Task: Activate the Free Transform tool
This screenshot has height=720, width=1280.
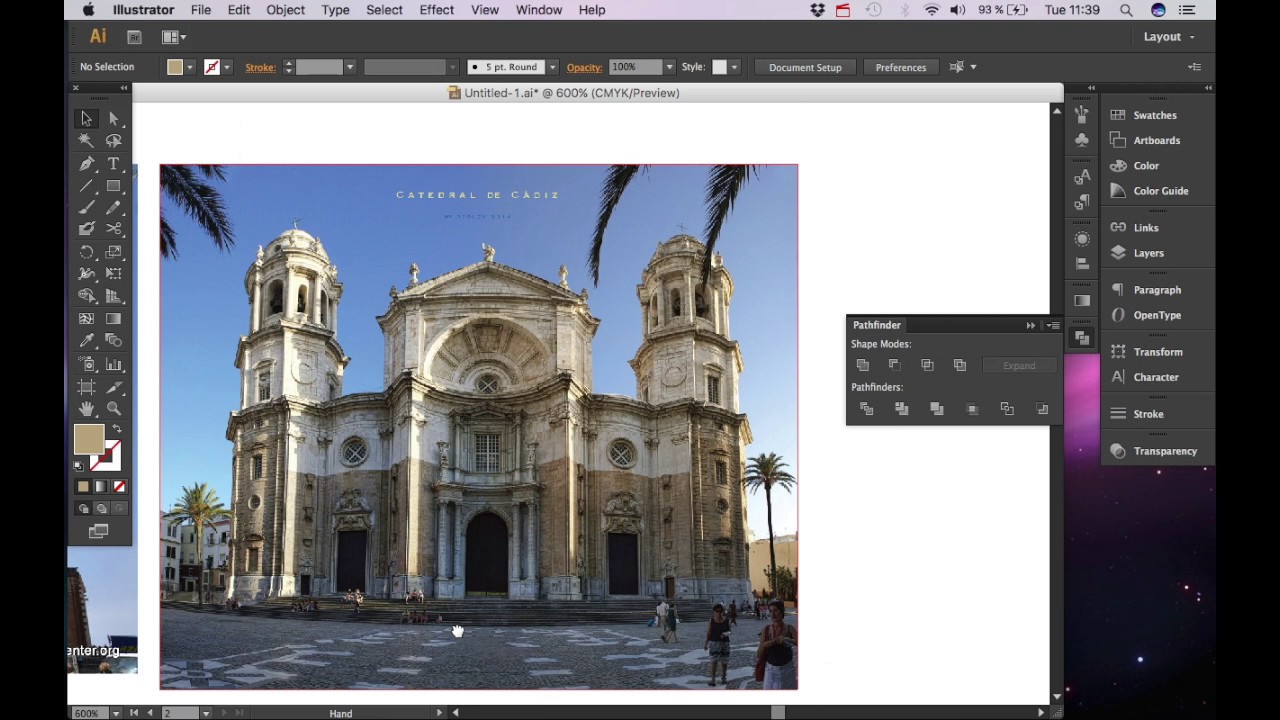Action: [x=114, y=273]
